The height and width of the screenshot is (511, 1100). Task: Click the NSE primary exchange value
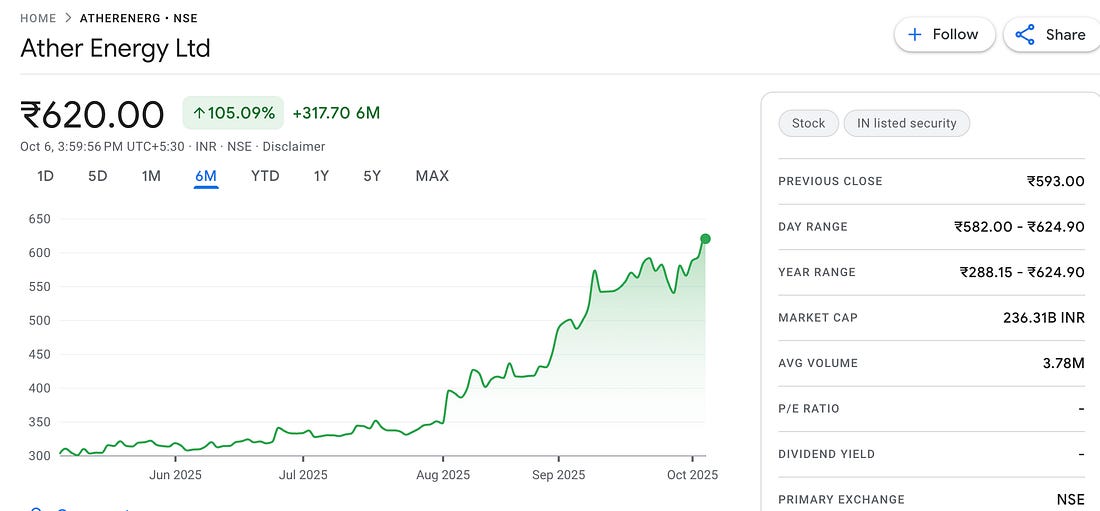click(x=1071, y=500)
